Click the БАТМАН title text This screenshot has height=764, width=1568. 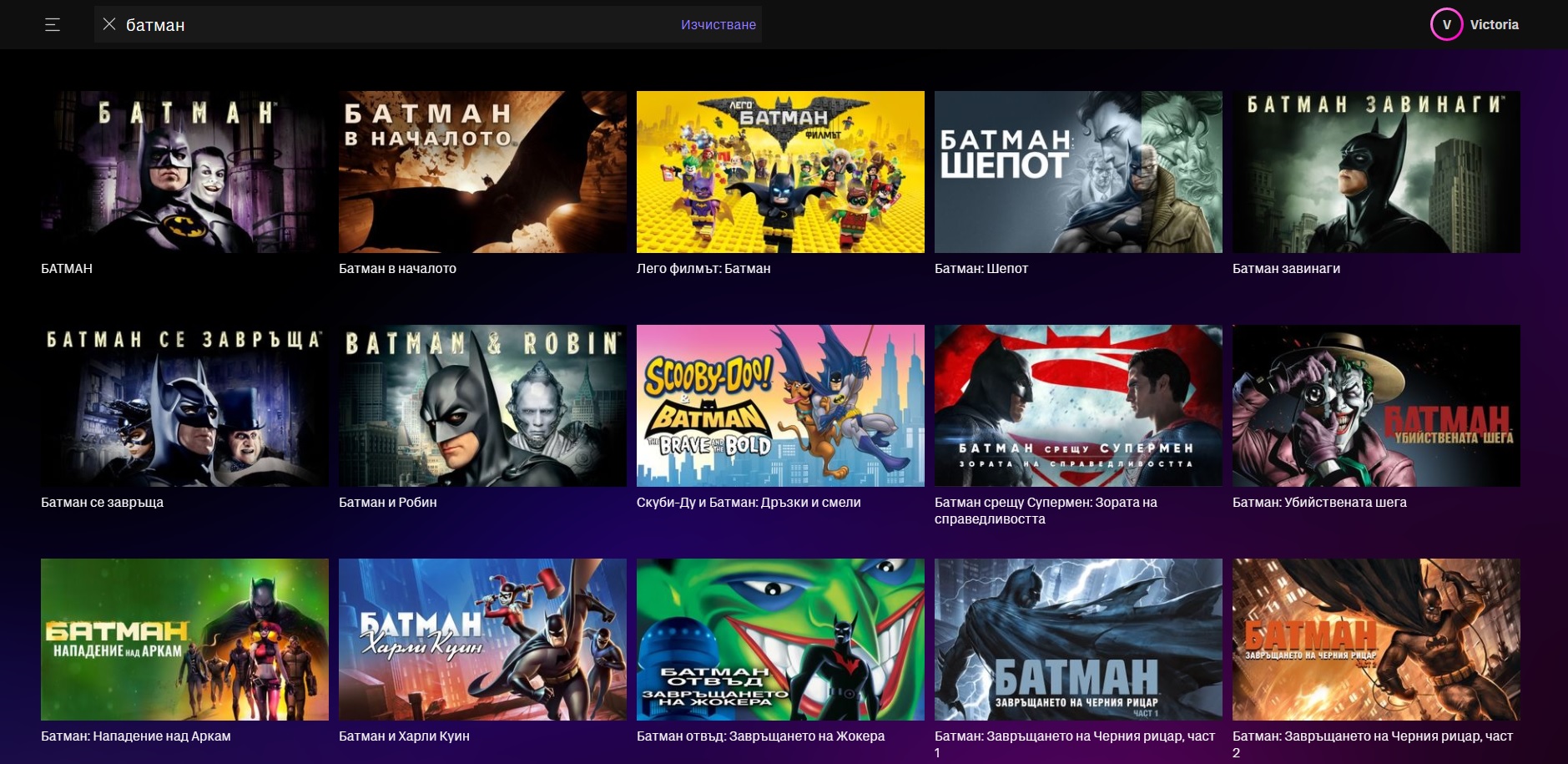coord(67,269)
